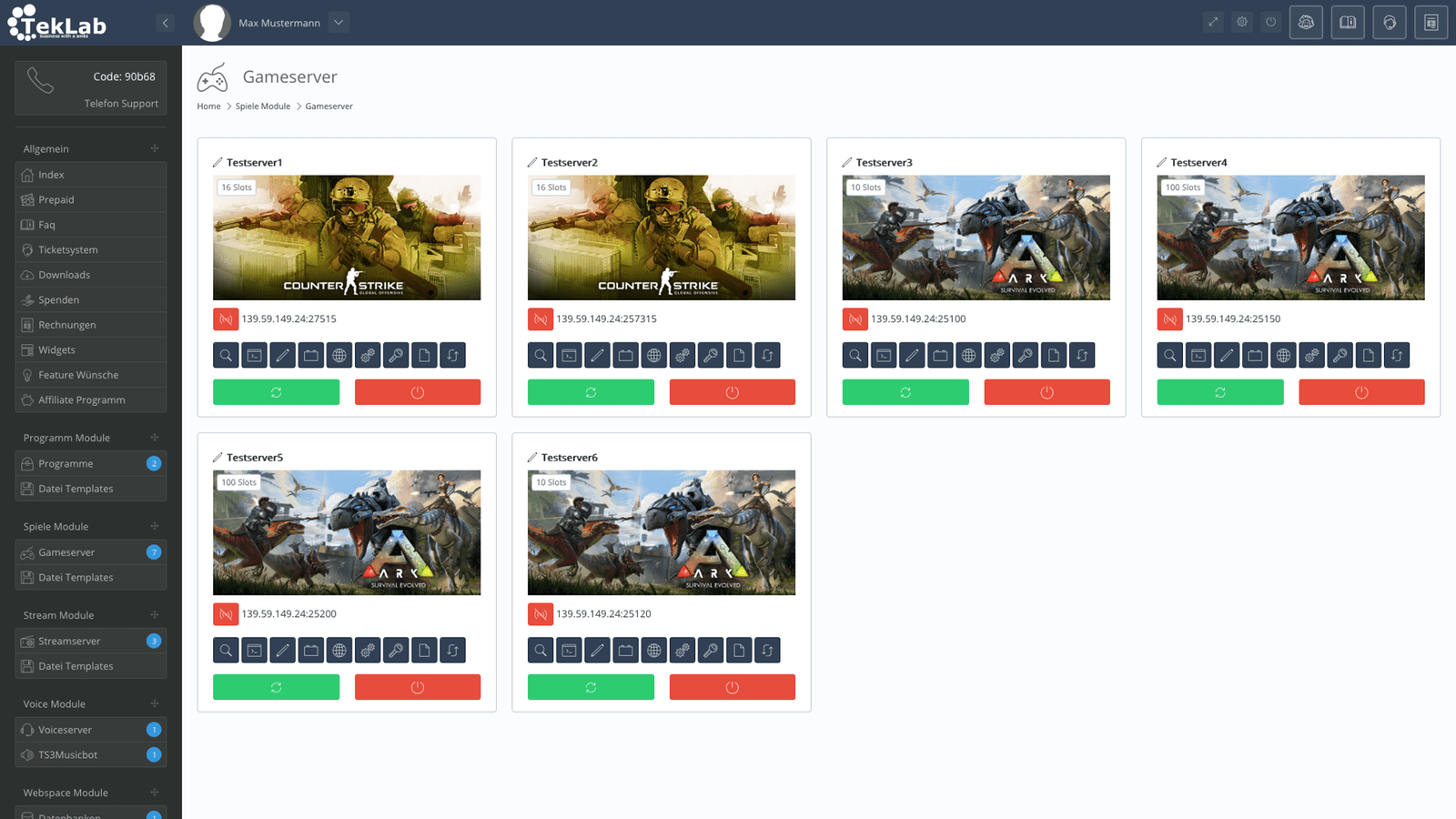Open the support headset icon in top bar
The width and height of the screenshot is (1456, 819).
[x=1389, y=23]
